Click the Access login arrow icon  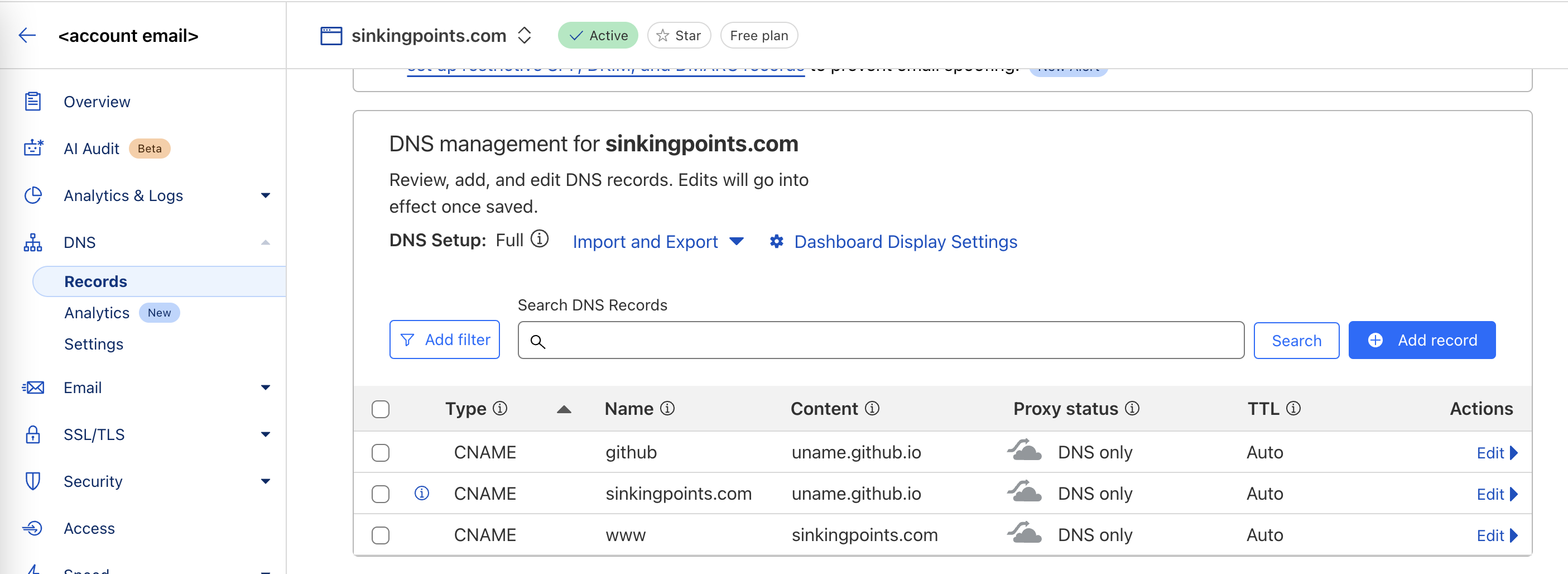tap(33, 528)
